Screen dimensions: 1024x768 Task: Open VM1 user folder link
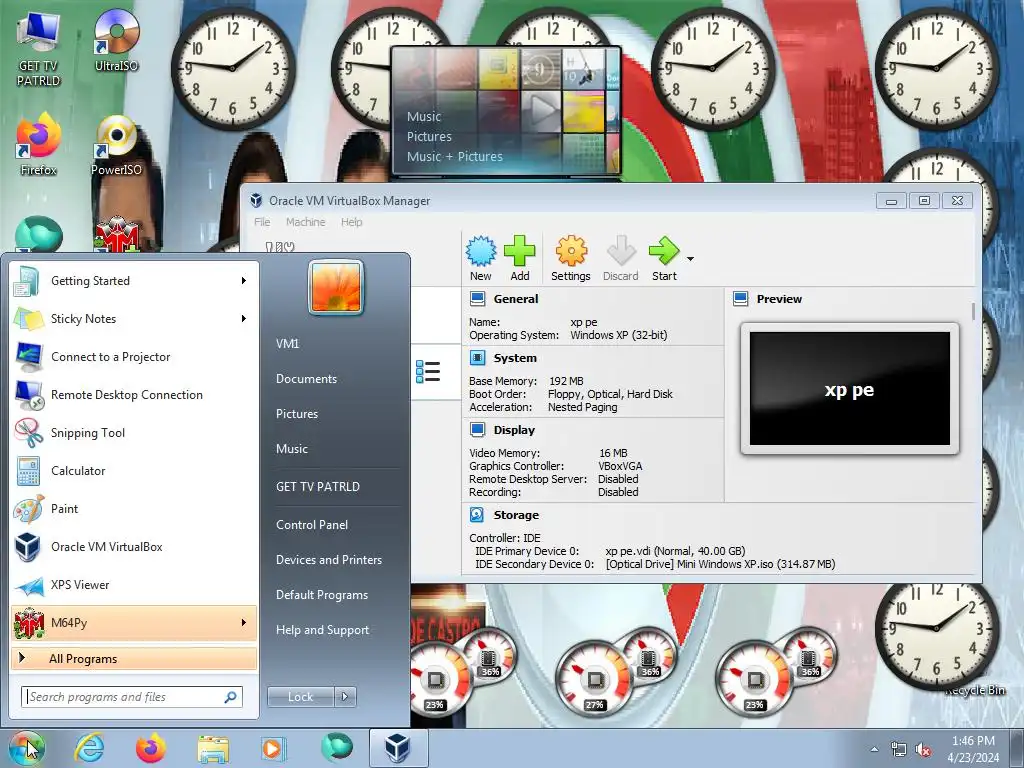[x=287, y=344]
